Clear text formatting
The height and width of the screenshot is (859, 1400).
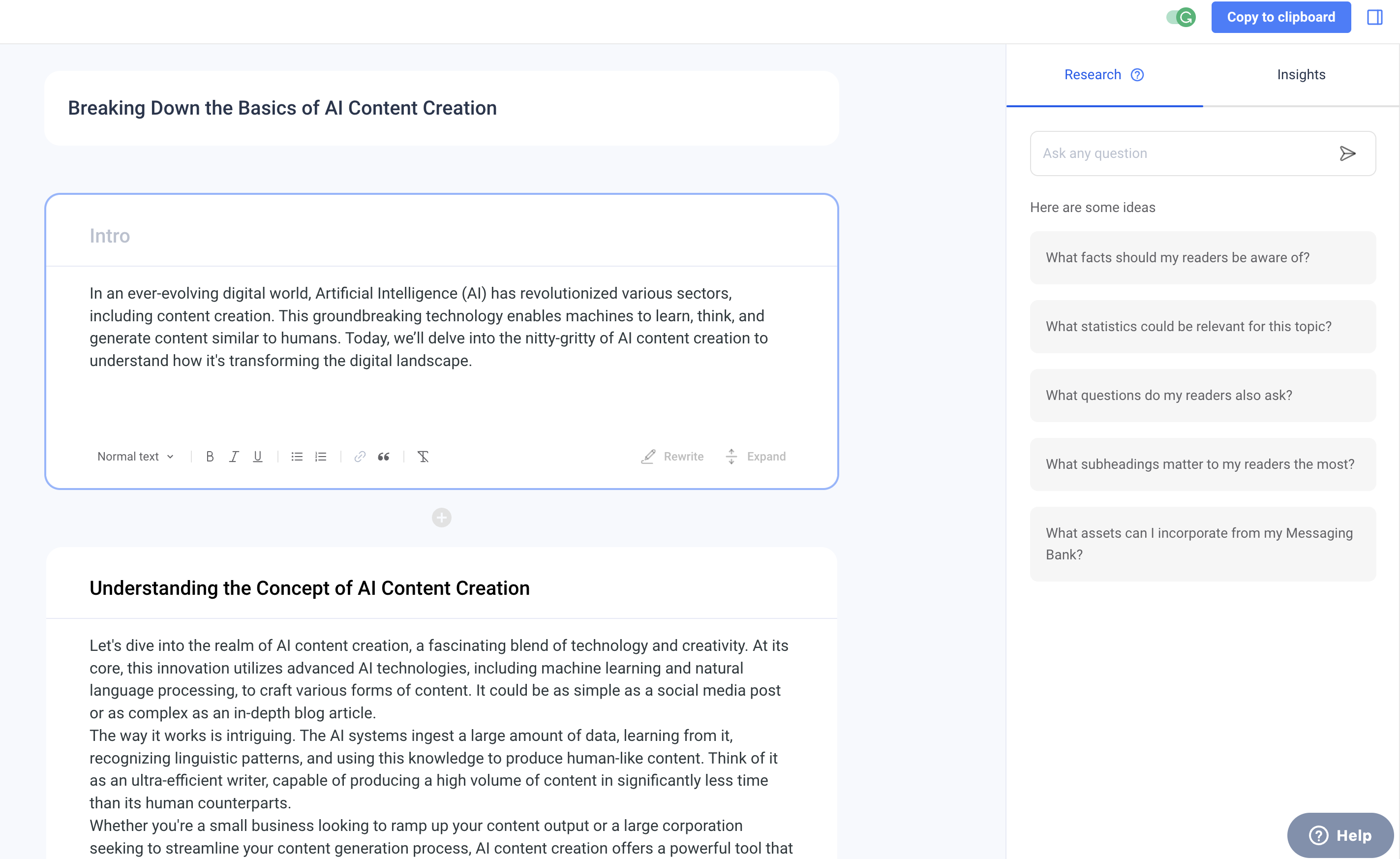(x=423, y=456)
